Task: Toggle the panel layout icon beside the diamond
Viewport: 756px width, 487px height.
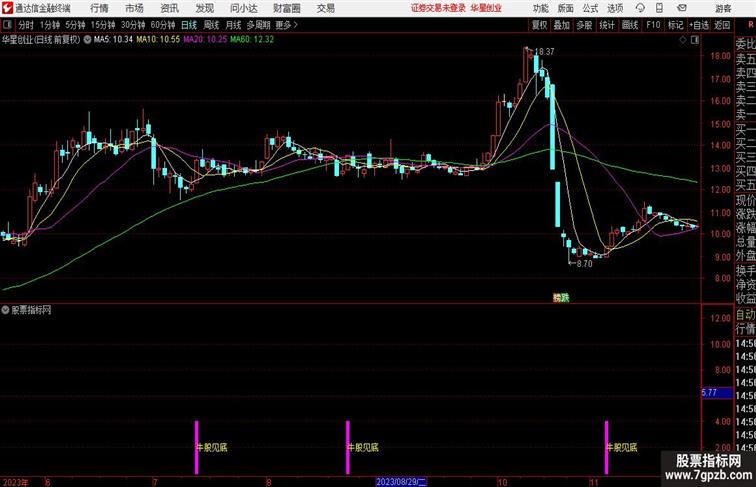Action: pos(695,40)
